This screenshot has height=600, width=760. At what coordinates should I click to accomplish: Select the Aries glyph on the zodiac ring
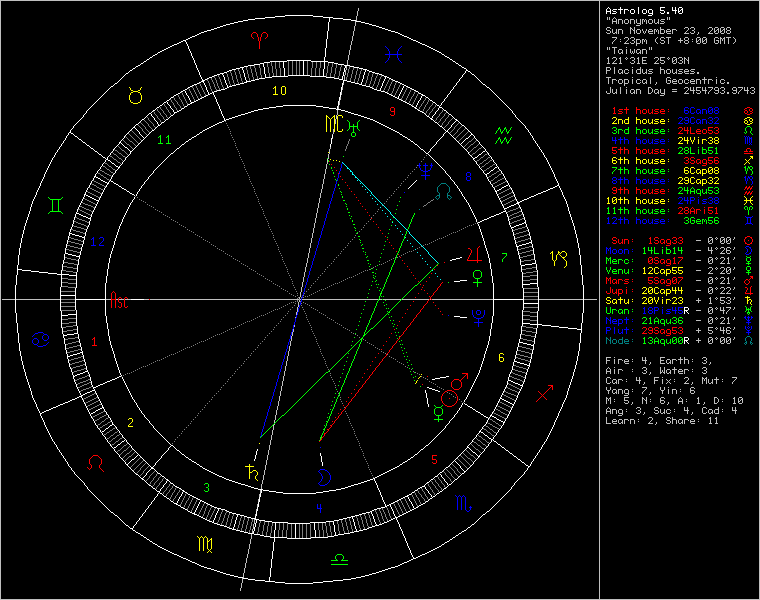(259, 39)
